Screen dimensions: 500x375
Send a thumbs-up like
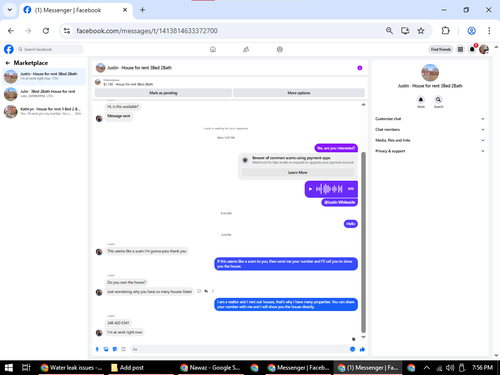362,349
